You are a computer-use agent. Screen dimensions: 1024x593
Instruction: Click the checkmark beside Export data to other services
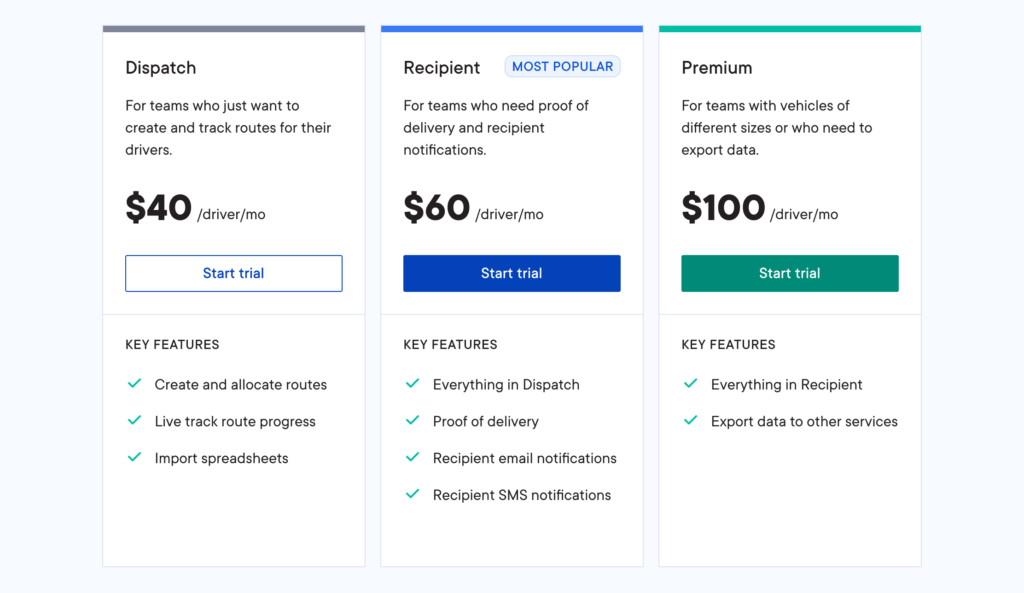click(x=690, y=421)
